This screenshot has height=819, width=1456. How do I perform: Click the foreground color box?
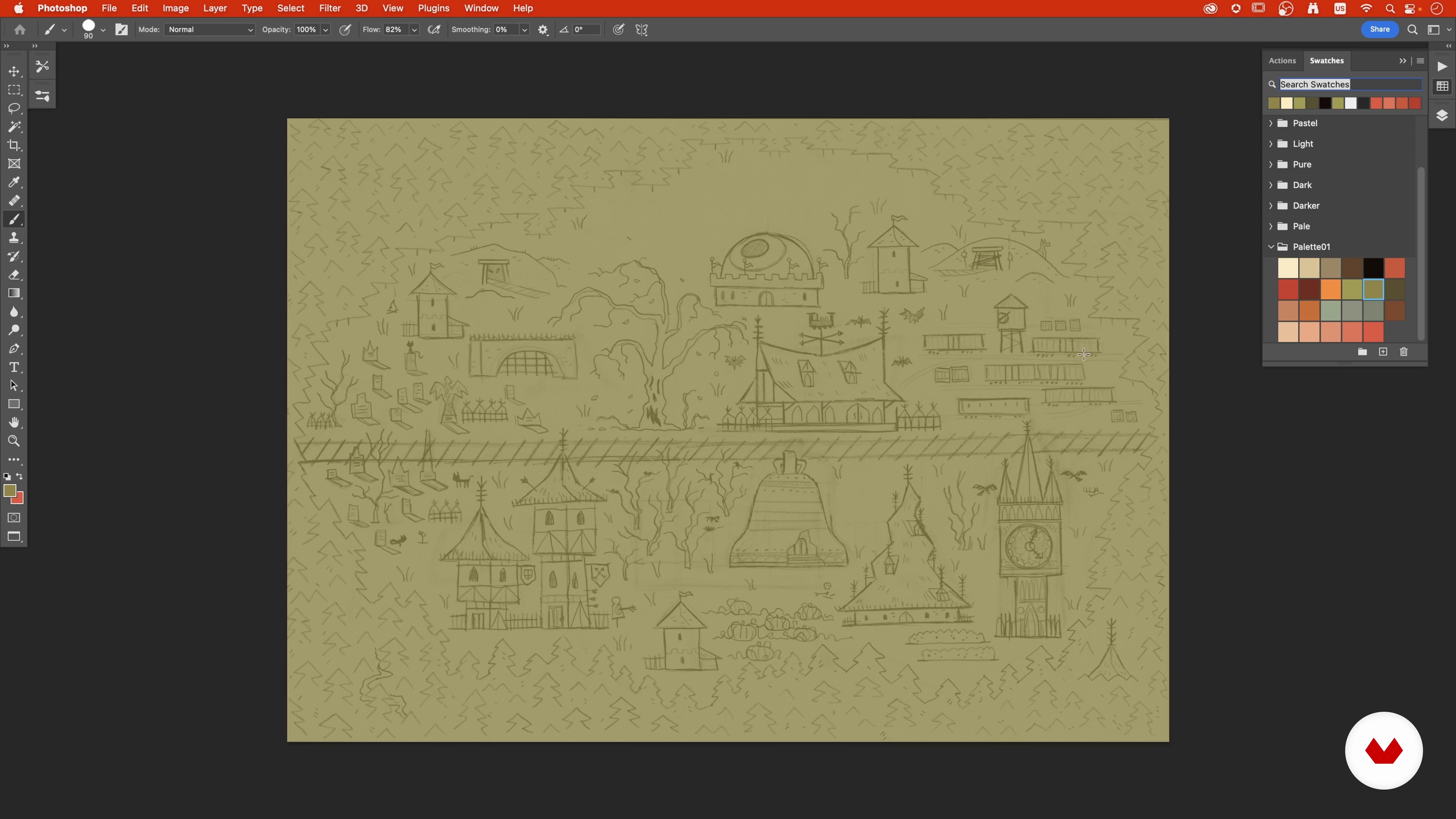pyautogui.click(x=9, y=491)
